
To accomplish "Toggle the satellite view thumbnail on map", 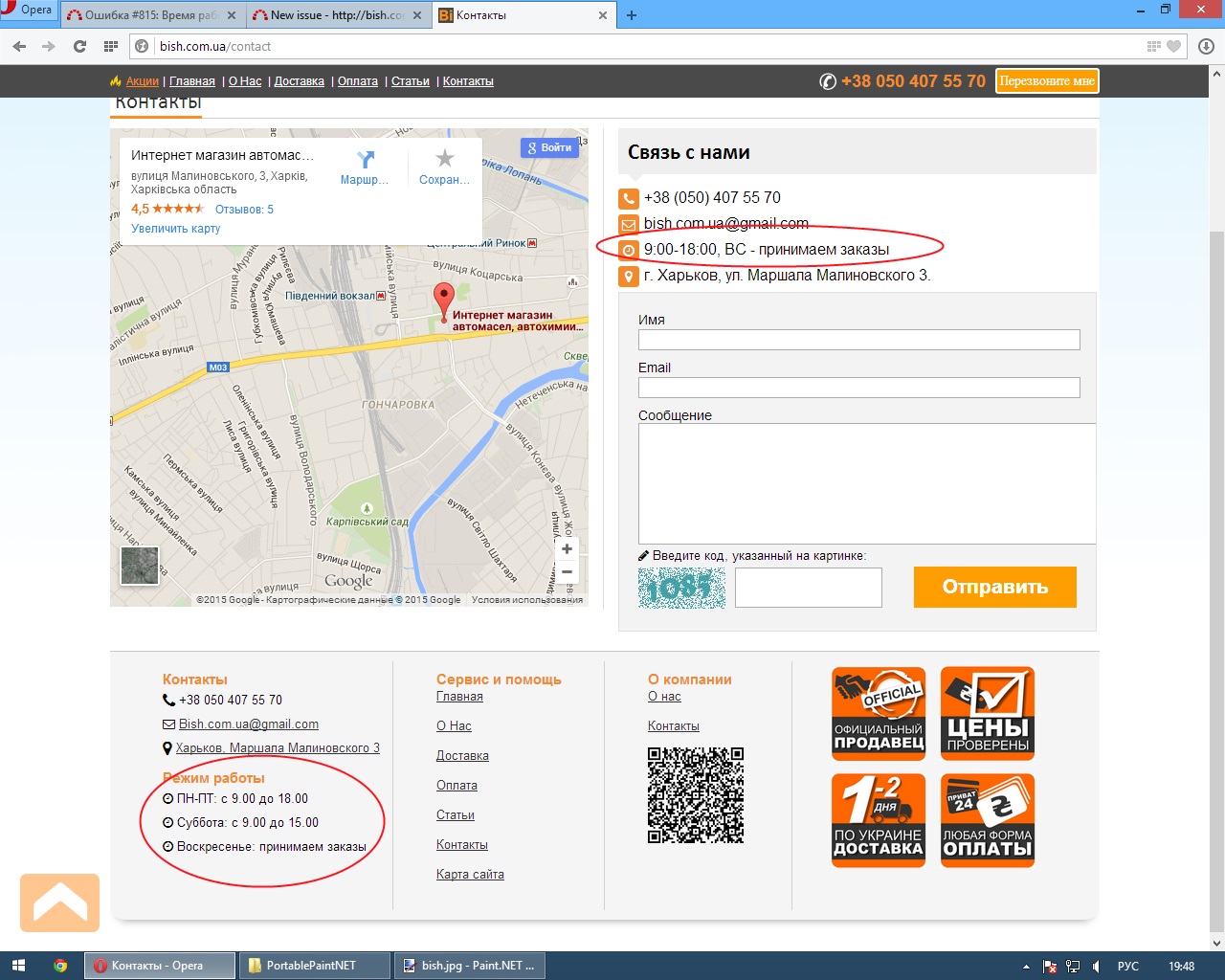I will coord(140,566).
